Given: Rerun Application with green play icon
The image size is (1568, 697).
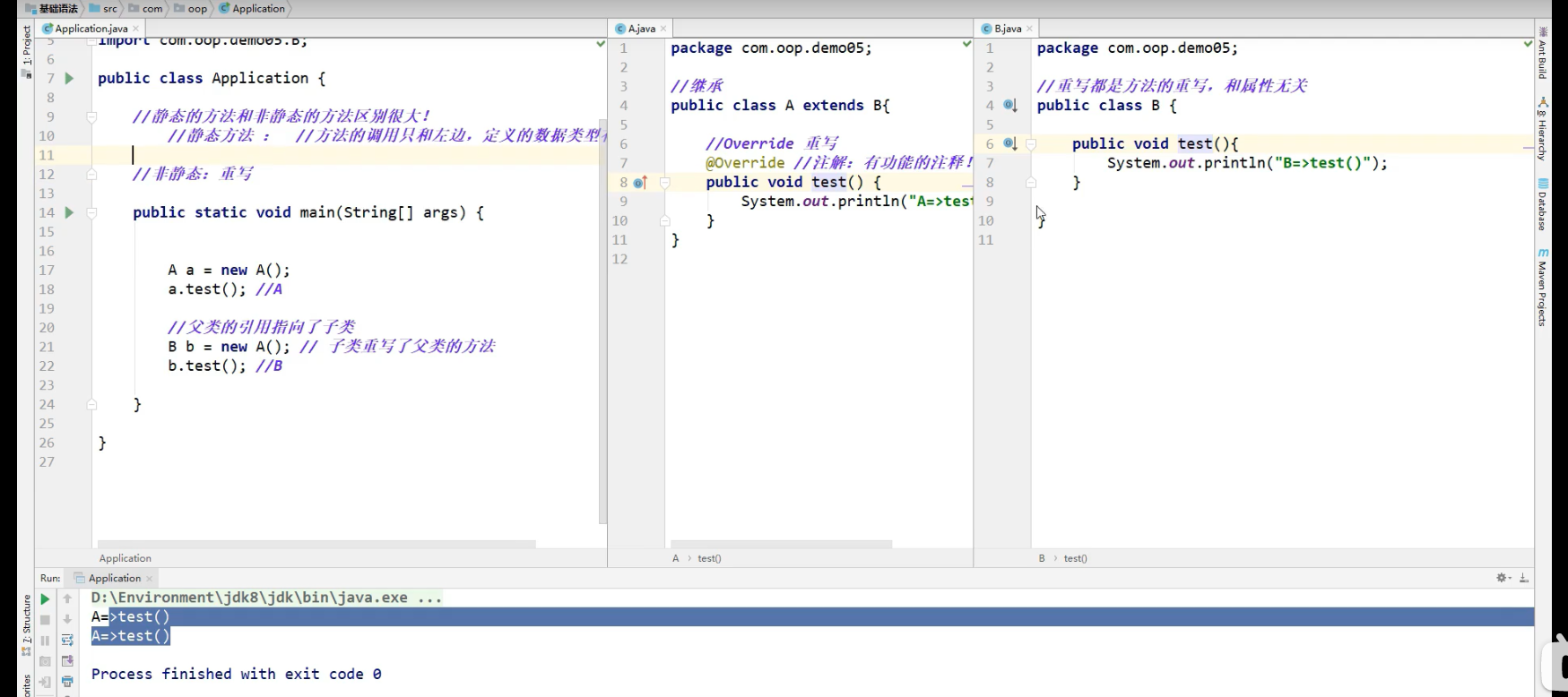Looking at the screenshot, I should point(45,599).
